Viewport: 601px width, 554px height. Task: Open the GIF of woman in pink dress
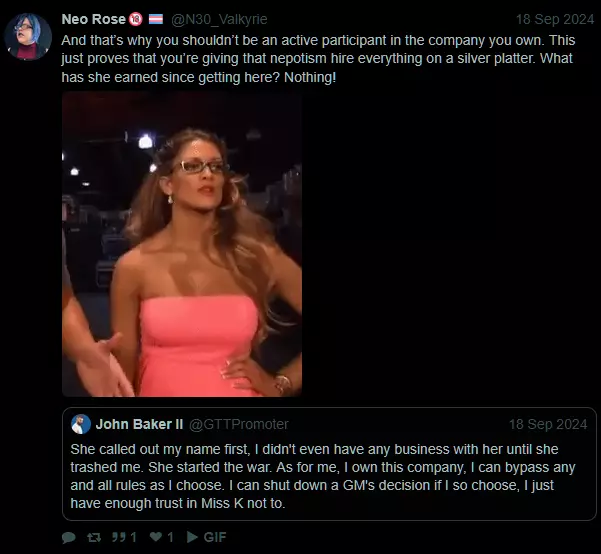click(181, 244)
